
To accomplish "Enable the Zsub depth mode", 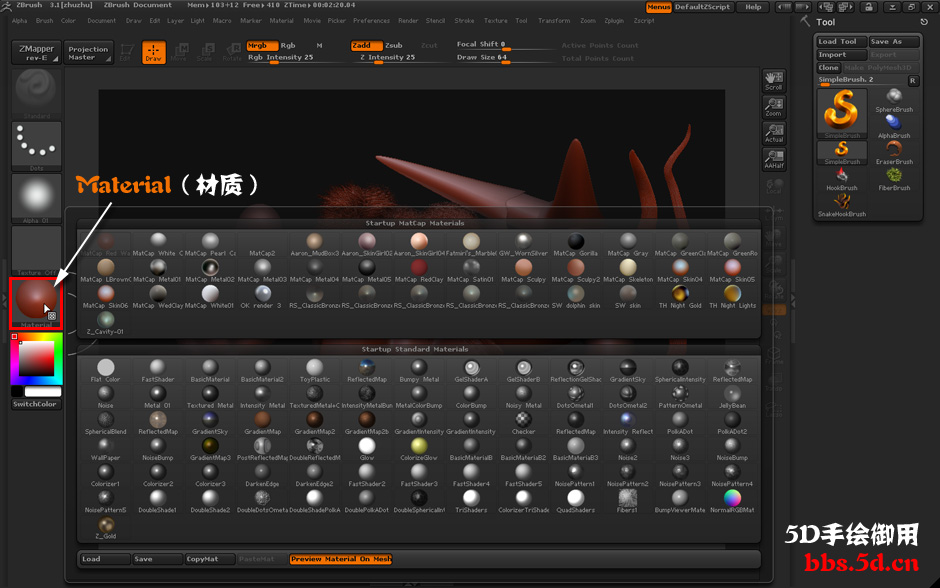I will pyautogui.click(x=394, y=46).
